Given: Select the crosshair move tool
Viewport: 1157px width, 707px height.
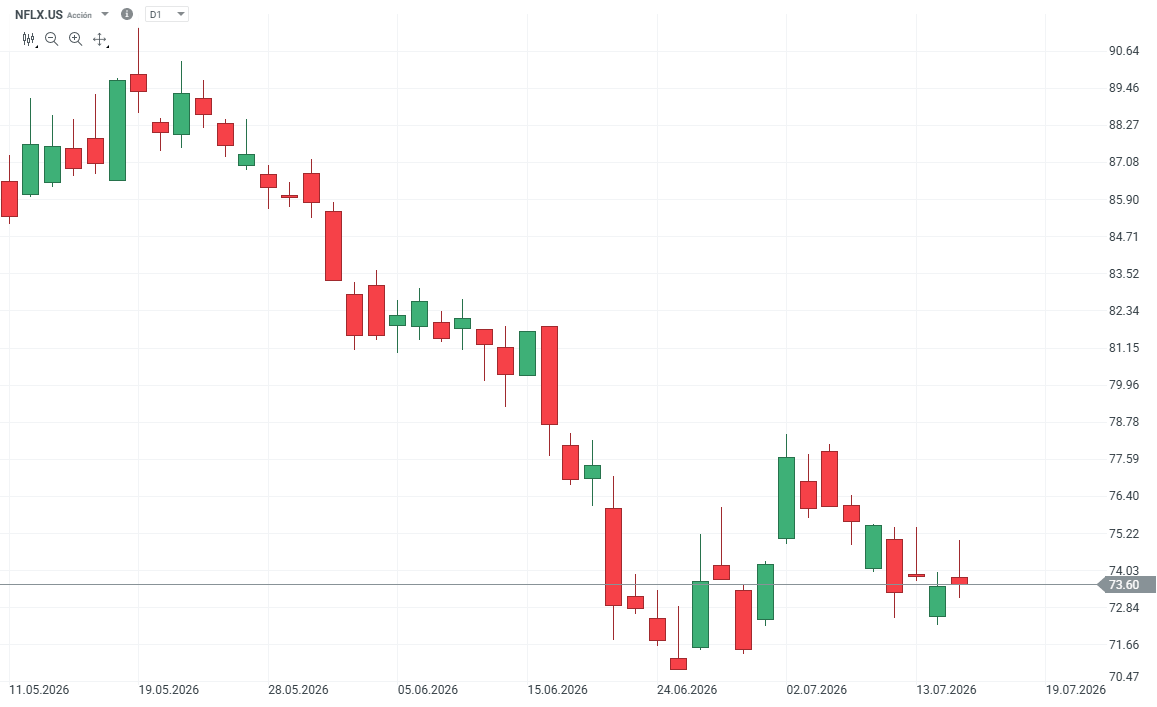Looking at the screenshot, I should [x=100, y=39].
